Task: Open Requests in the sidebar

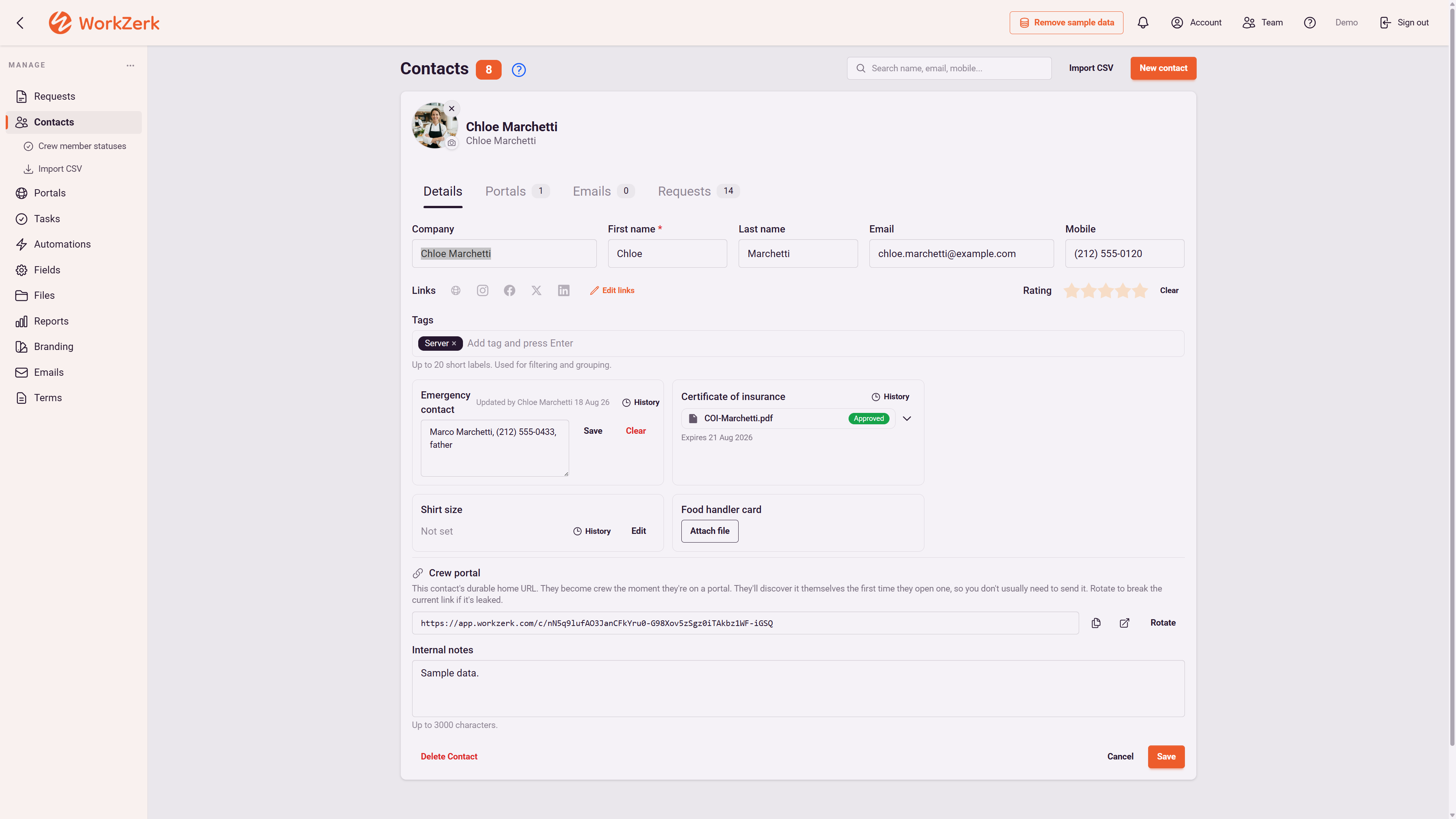Action: [x=74, y=97]
